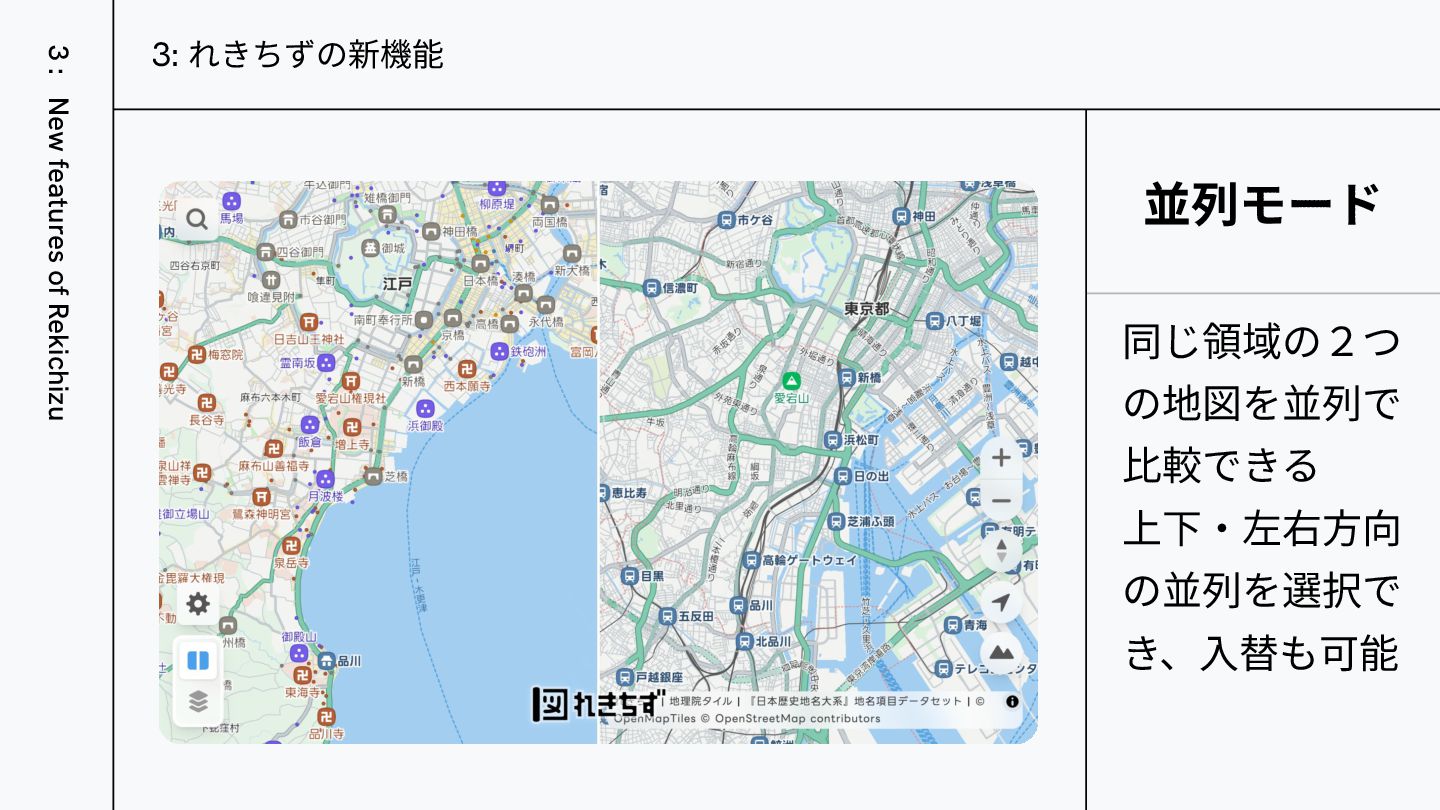The width and height of the screenshot is (1440, 810).
Task: Open 『日本歴史地名大系』地名項目データセット link
Action: 853,701
